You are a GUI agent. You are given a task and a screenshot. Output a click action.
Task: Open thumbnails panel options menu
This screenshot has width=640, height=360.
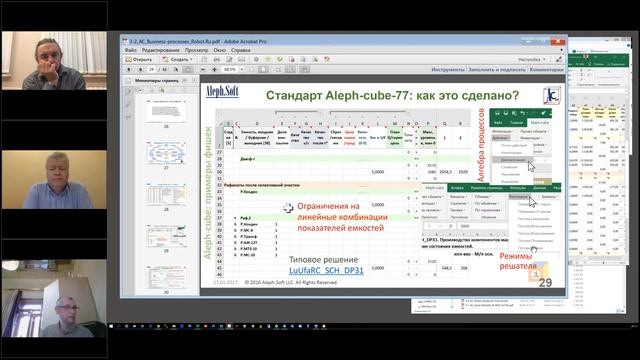pyautogui.click(x=140, y=90)
